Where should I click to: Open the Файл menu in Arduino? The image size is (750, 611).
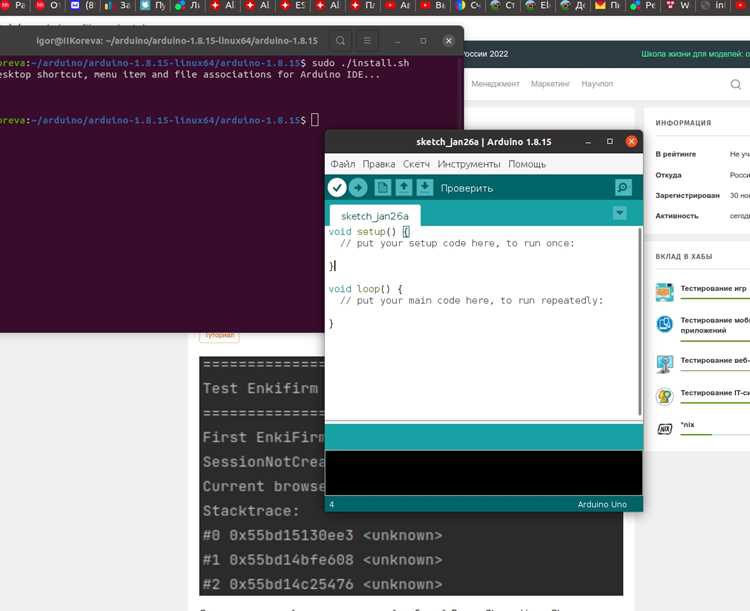342,164
